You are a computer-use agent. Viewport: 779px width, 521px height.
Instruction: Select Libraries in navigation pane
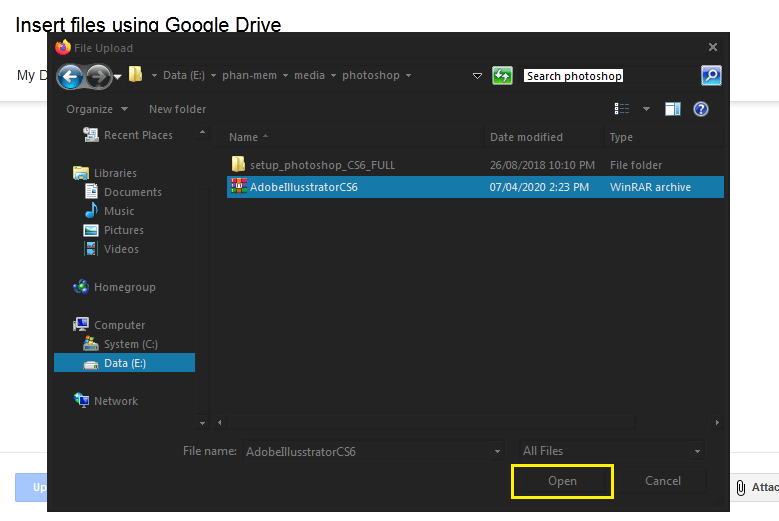[x=105, y=173]
